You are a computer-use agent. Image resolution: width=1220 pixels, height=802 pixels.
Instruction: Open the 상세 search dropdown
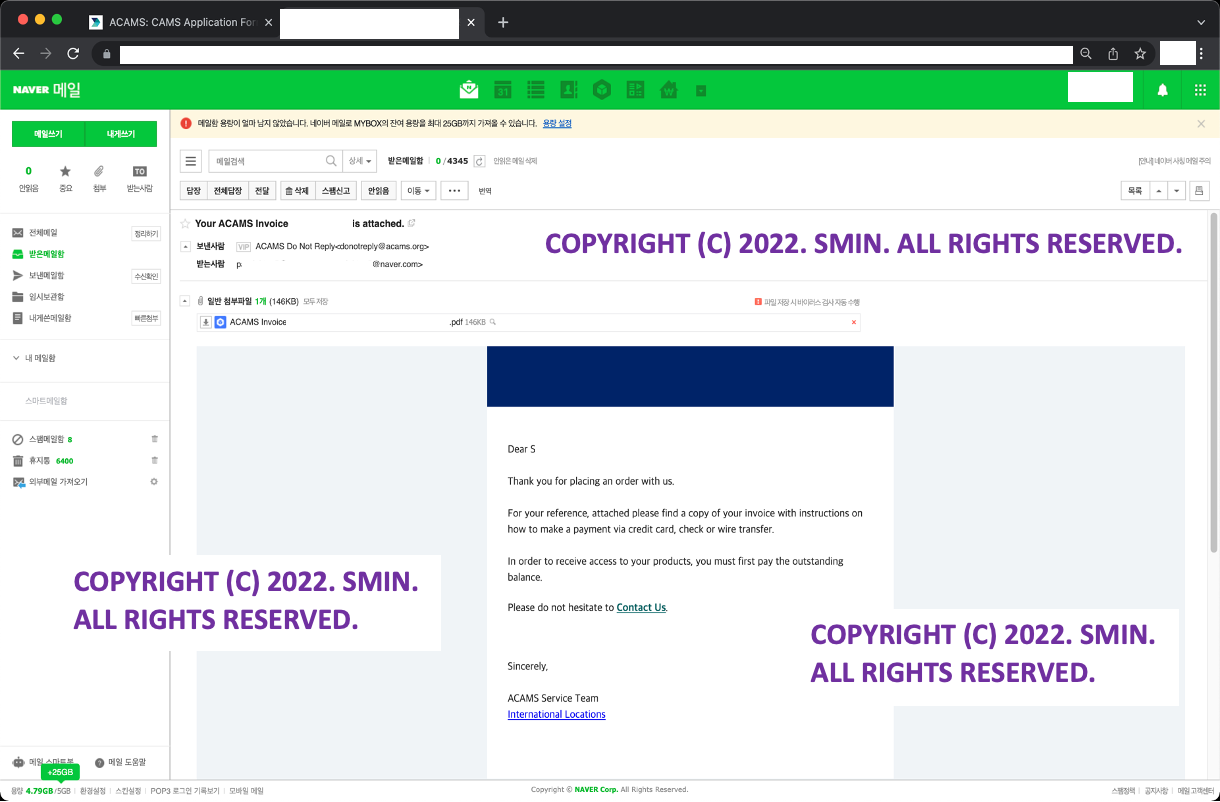pyautogui.click(x=359, y=161)
